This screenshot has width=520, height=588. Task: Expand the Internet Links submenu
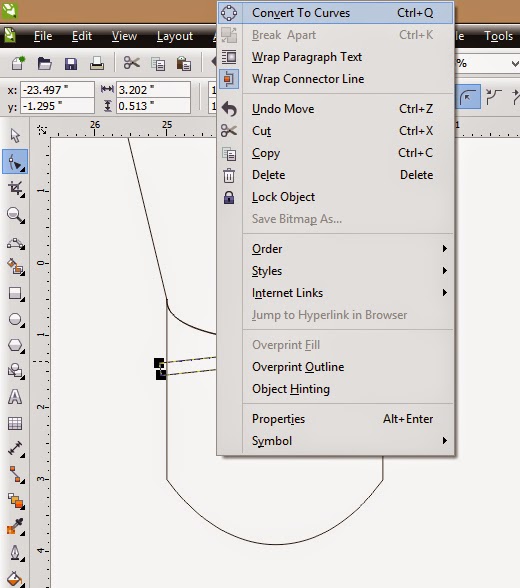[x=336, y=293]
